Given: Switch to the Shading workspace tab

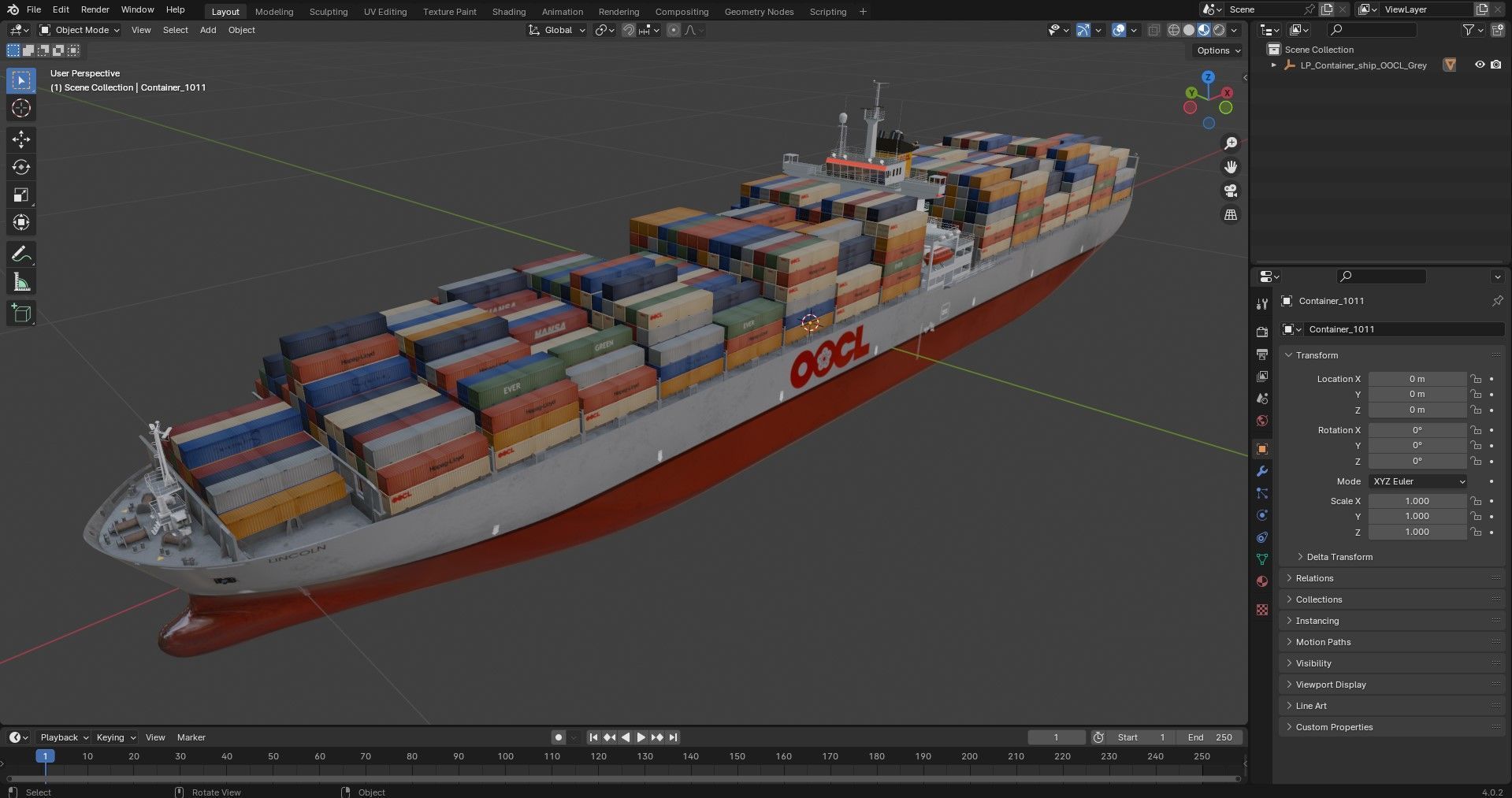Looking at the screenshot, I should click(509, 12).
